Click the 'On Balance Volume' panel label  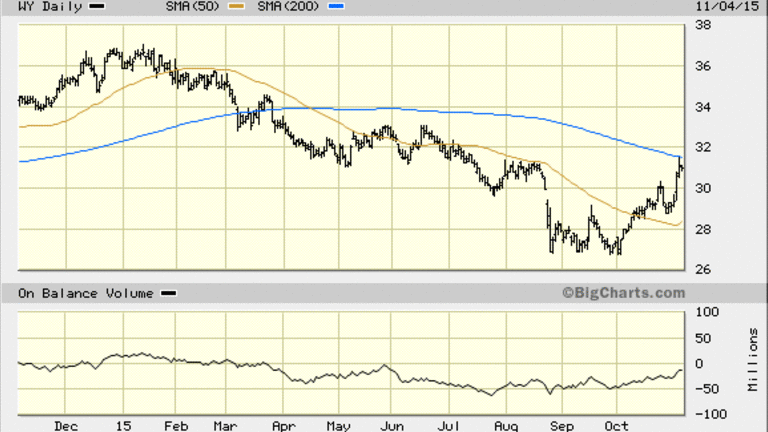point(86,293)
